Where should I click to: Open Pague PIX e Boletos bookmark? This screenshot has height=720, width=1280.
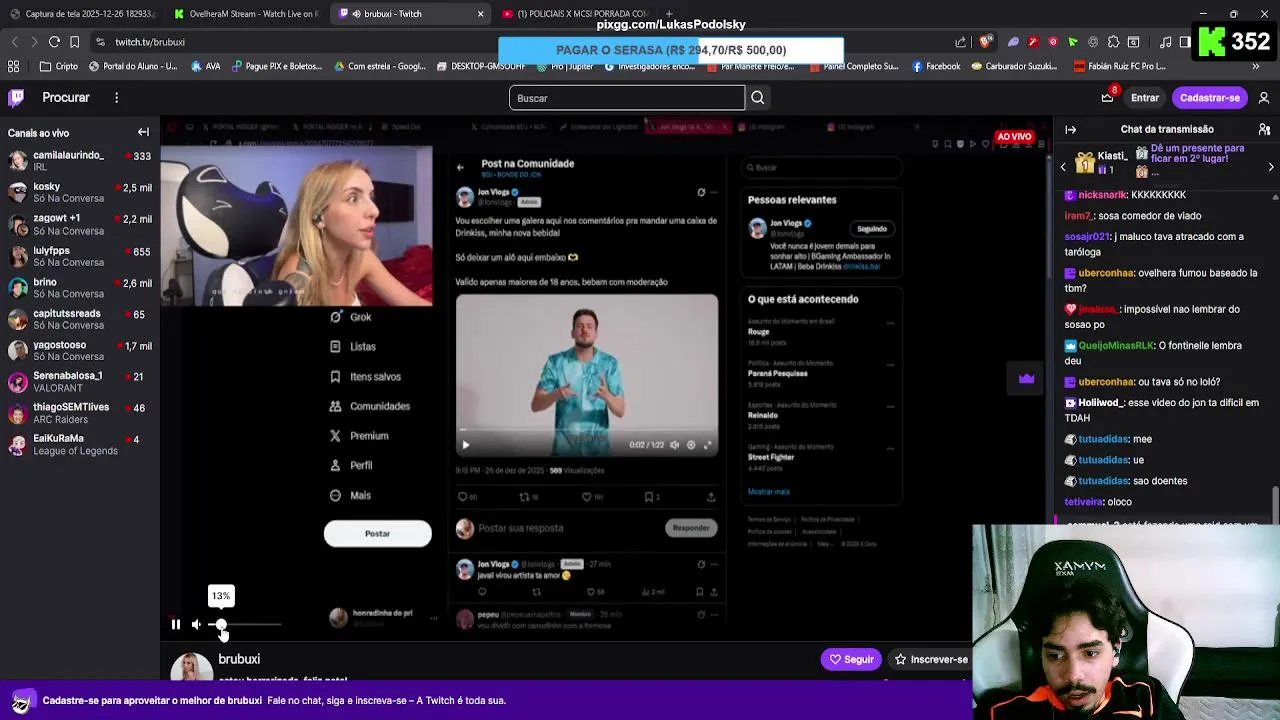tap(276, 66)
